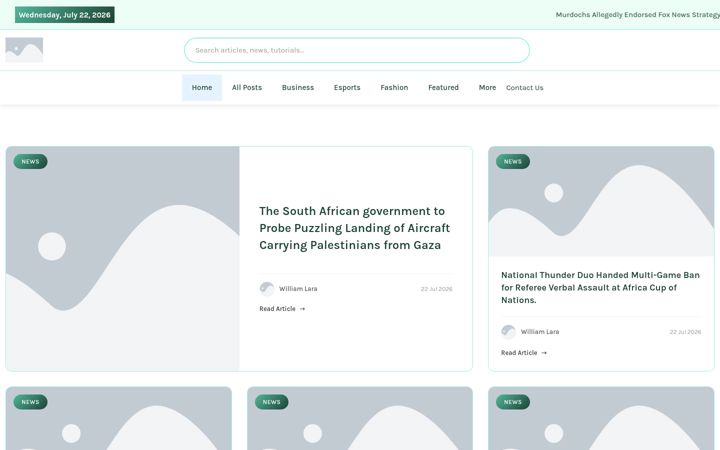
Task: Open the featured South African article thumbnail
Action: click(x=123, y=259)
